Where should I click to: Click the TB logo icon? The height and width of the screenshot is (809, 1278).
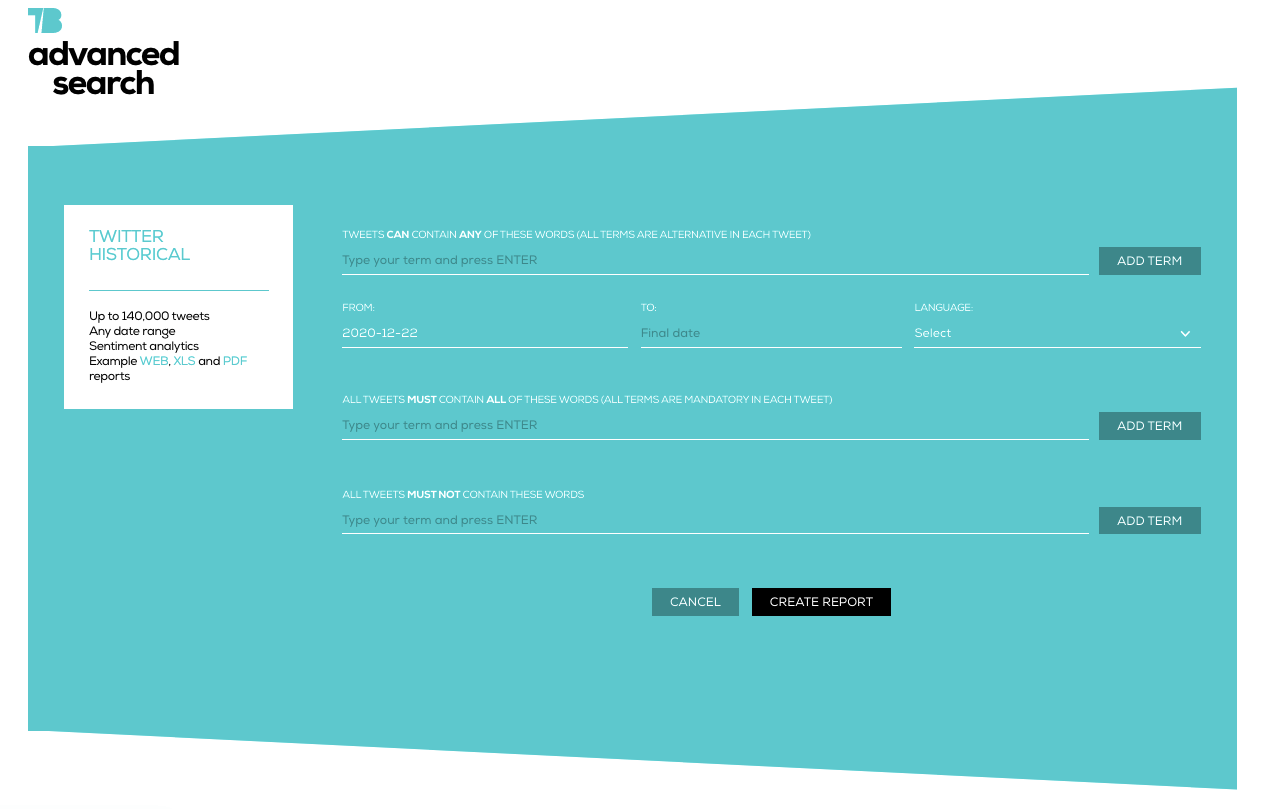point(45,21)
